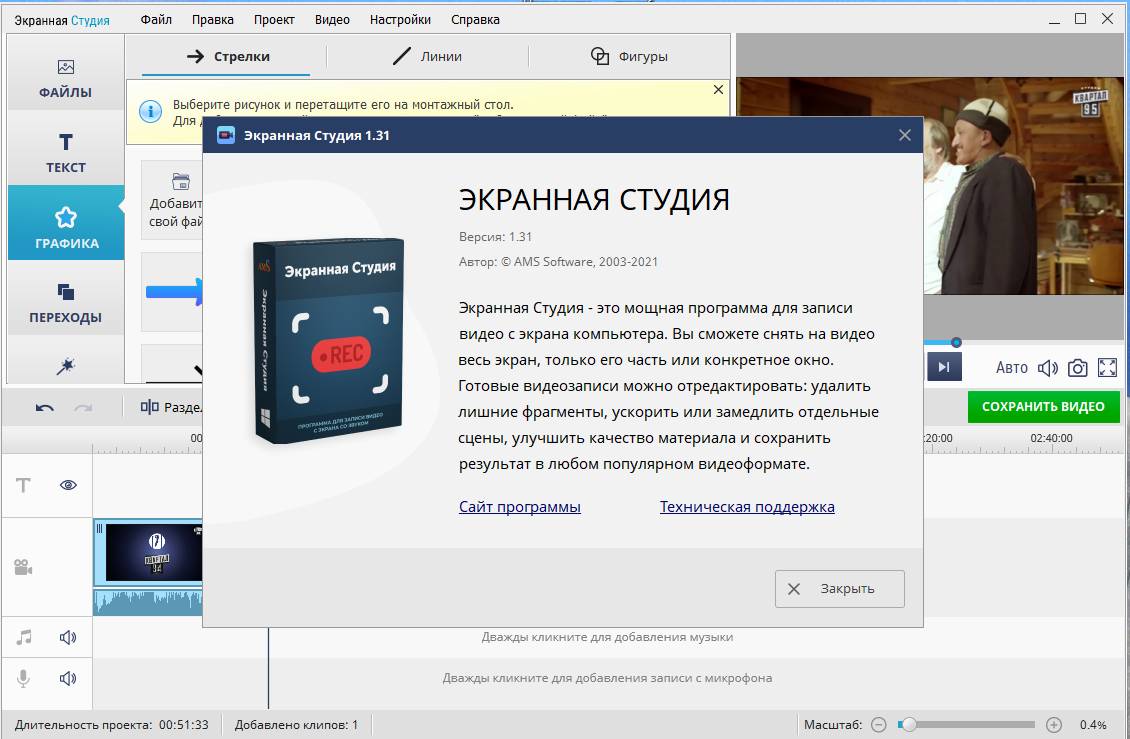Viewport: 1130px width, 739px height.
Task: Select the Квартал 95 clip thumbnail
Action: (x=154, y=553)
